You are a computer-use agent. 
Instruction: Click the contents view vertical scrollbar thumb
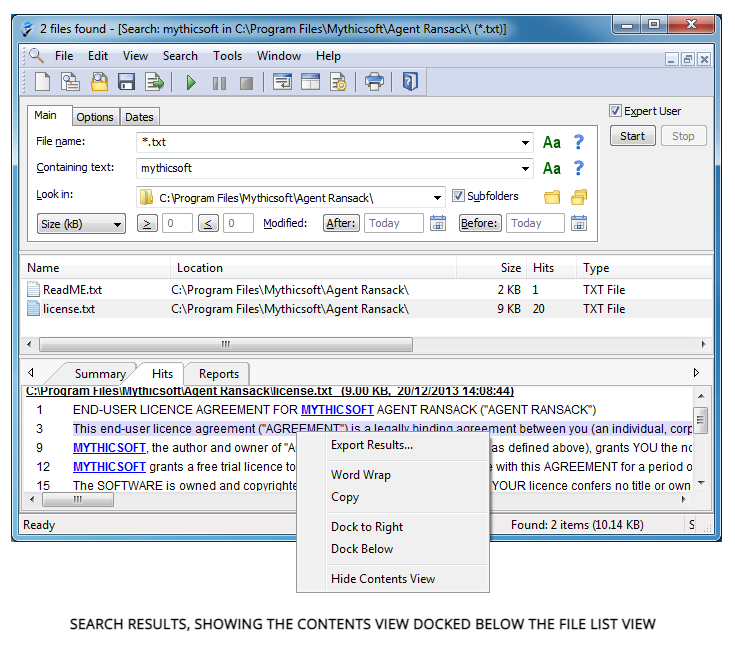click(x=700, y=419)
